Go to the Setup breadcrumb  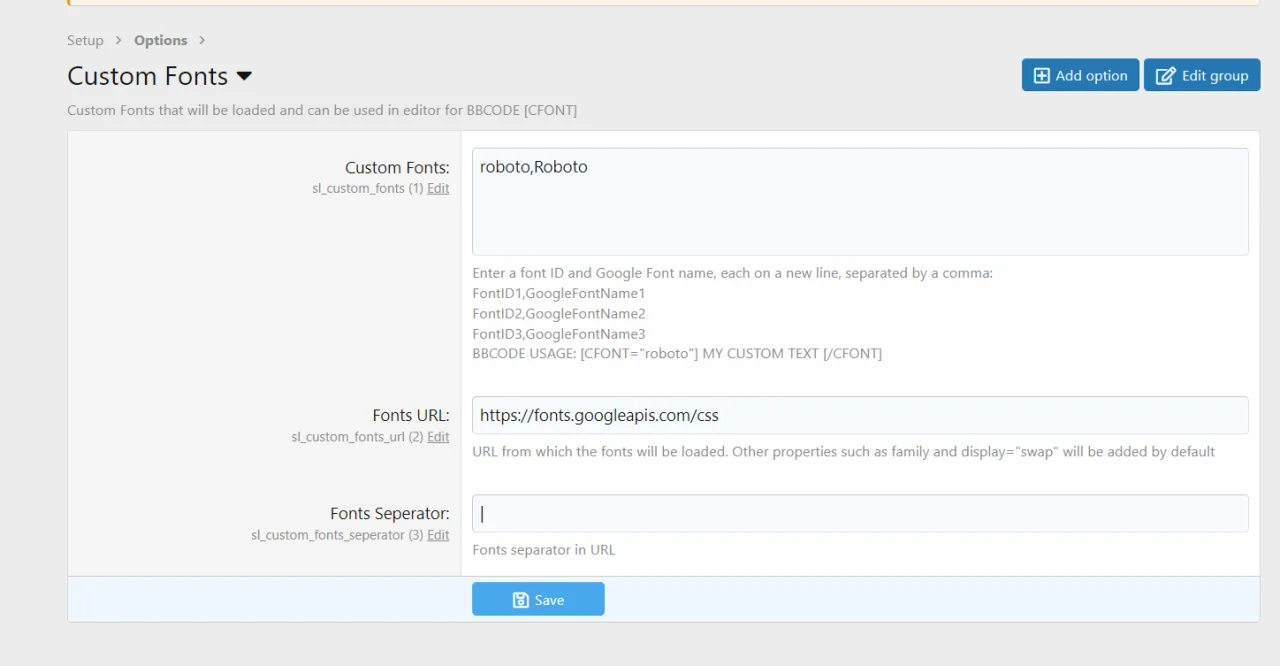85,40
